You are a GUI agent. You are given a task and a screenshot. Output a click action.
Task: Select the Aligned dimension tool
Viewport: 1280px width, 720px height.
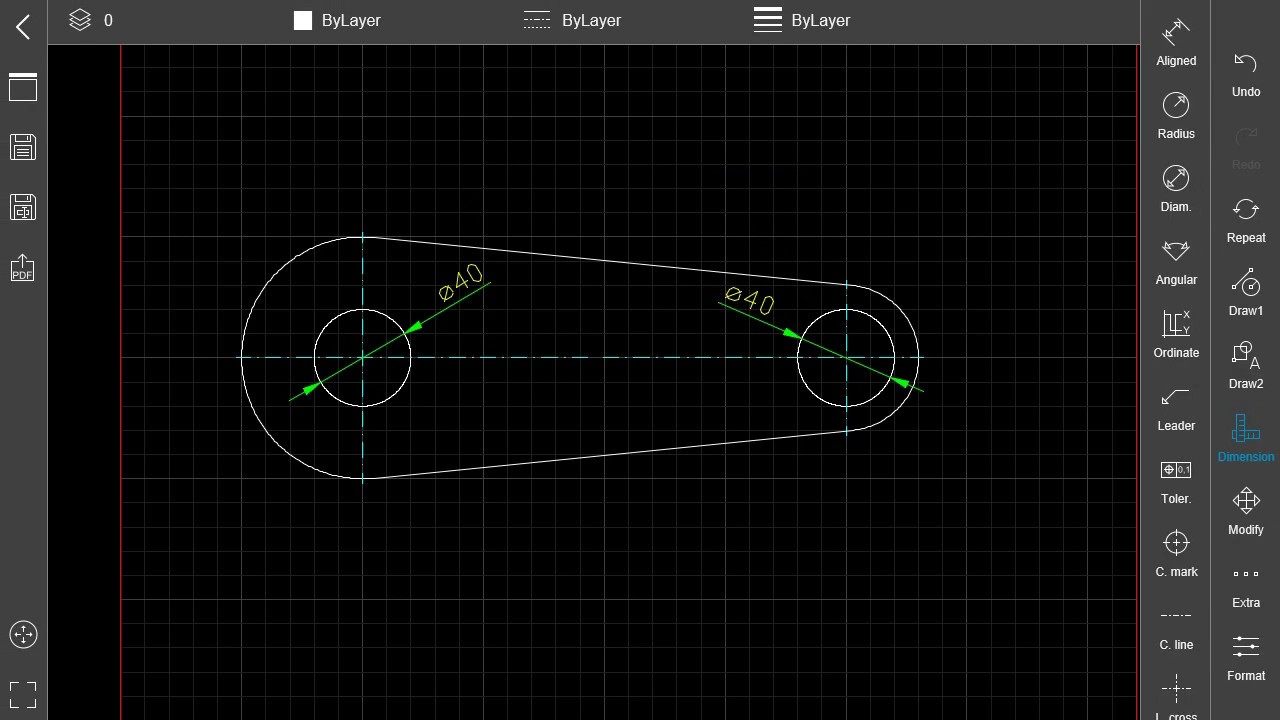1176,42
